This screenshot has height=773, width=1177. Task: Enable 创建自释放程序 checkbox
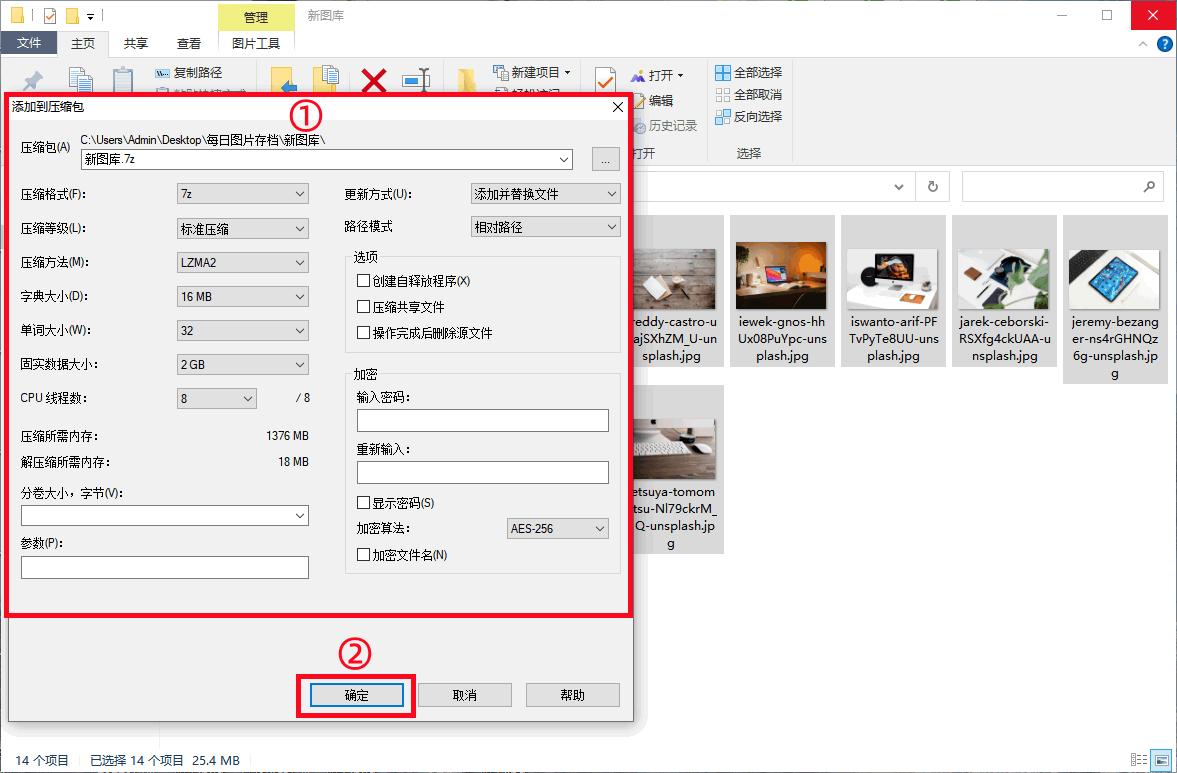(364, 280)
